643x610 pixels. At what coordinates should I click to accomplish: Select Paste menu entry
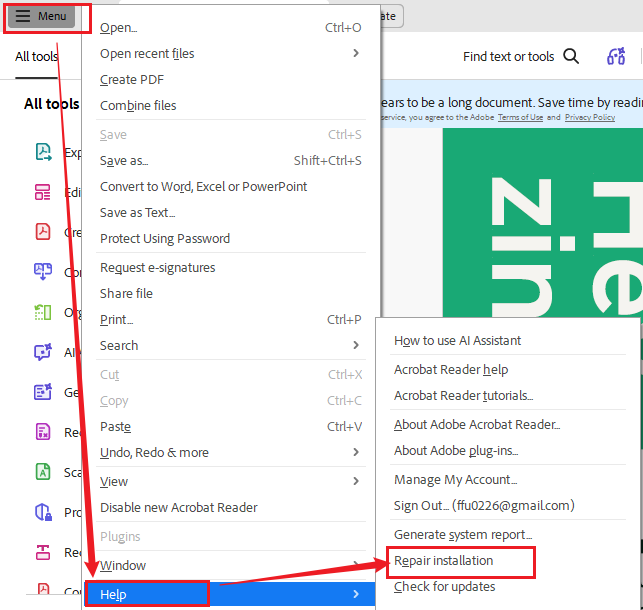pos(230,426)
